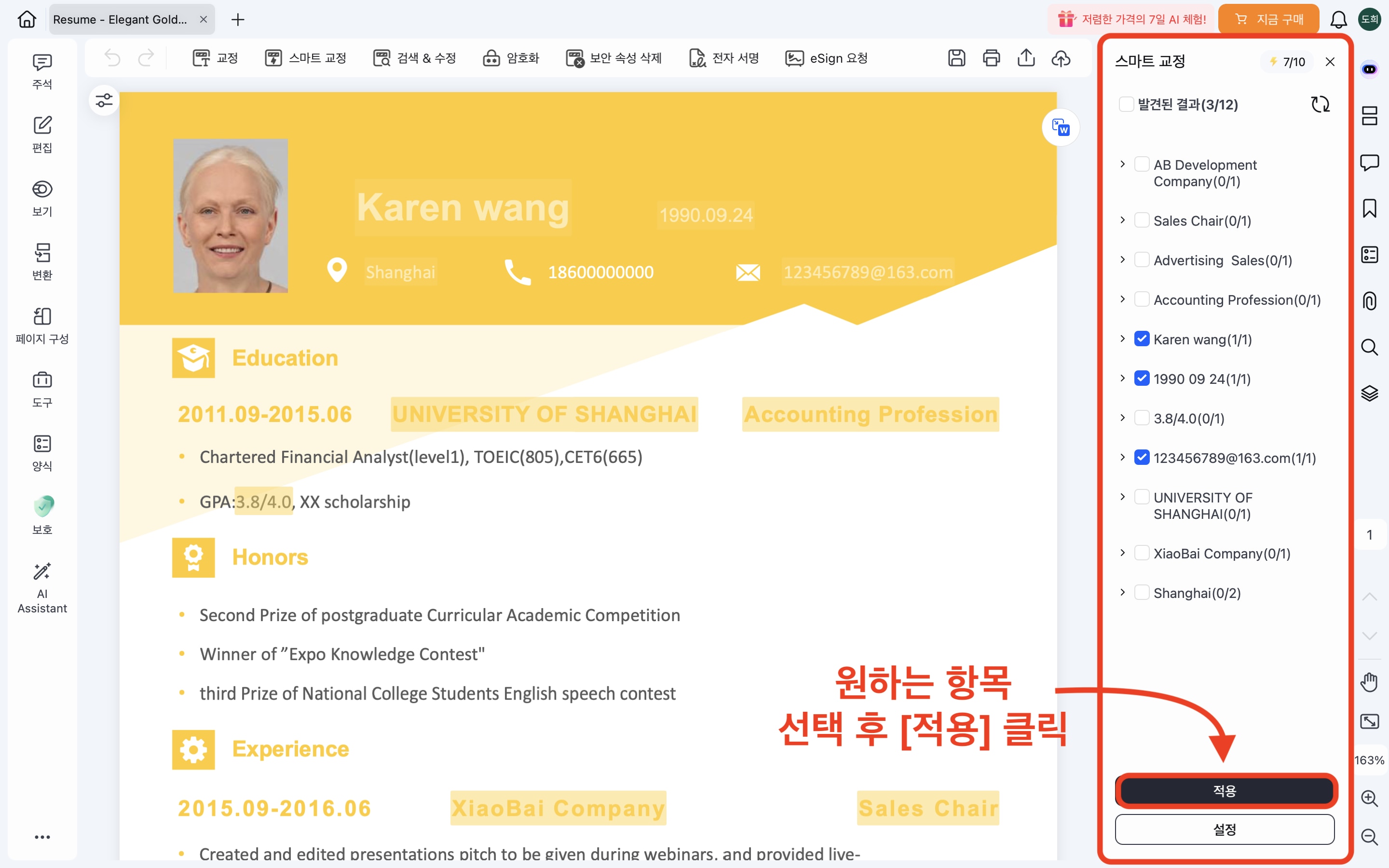Image resolution: width=1389 pixels, height=868 pixels.
Task: Expand the Shanghai results item
Action: pos(1123,593)
